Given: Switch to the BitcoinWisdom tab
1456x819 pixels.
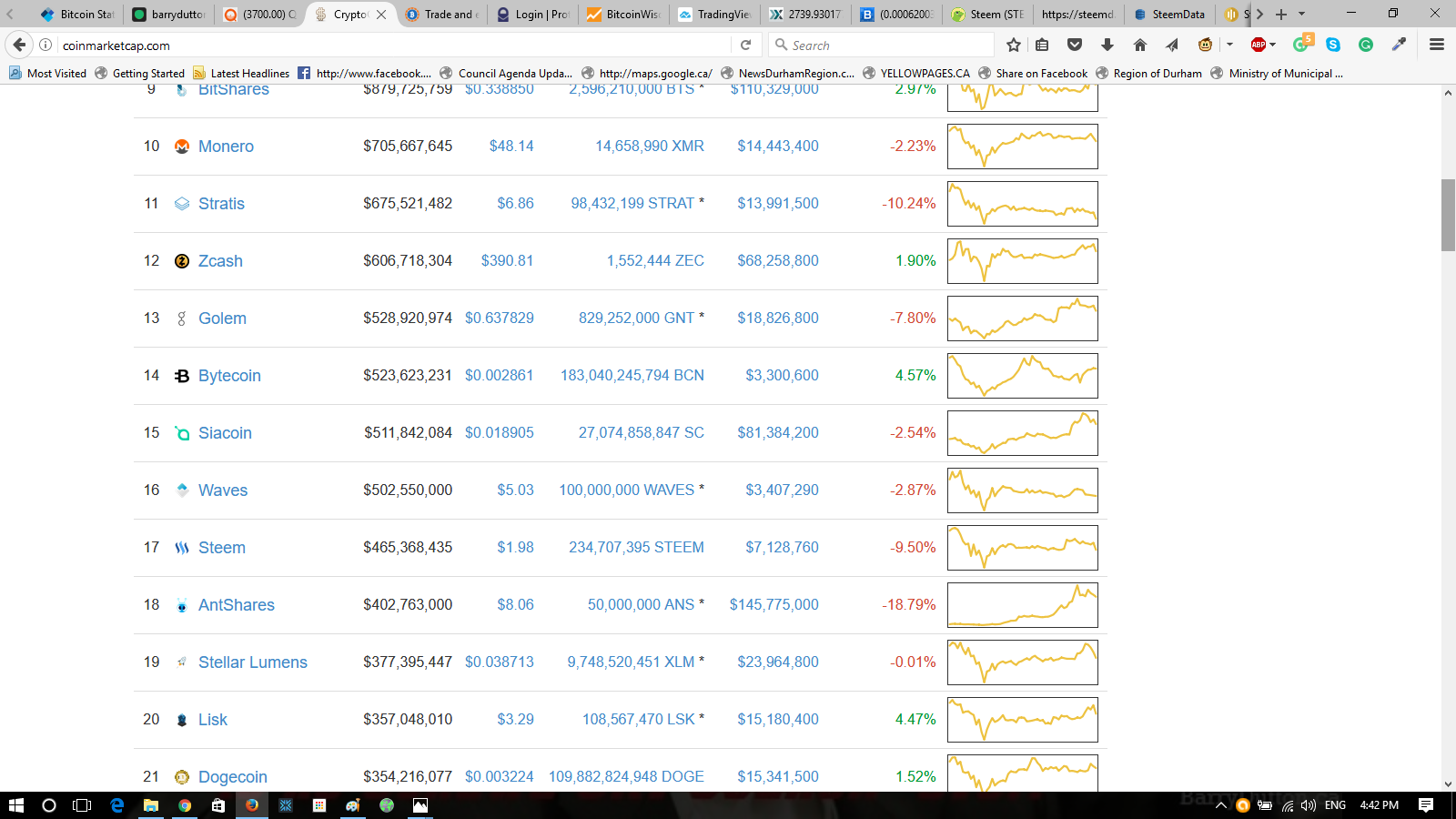Looking at the screenshot, I should pos(623,14).
